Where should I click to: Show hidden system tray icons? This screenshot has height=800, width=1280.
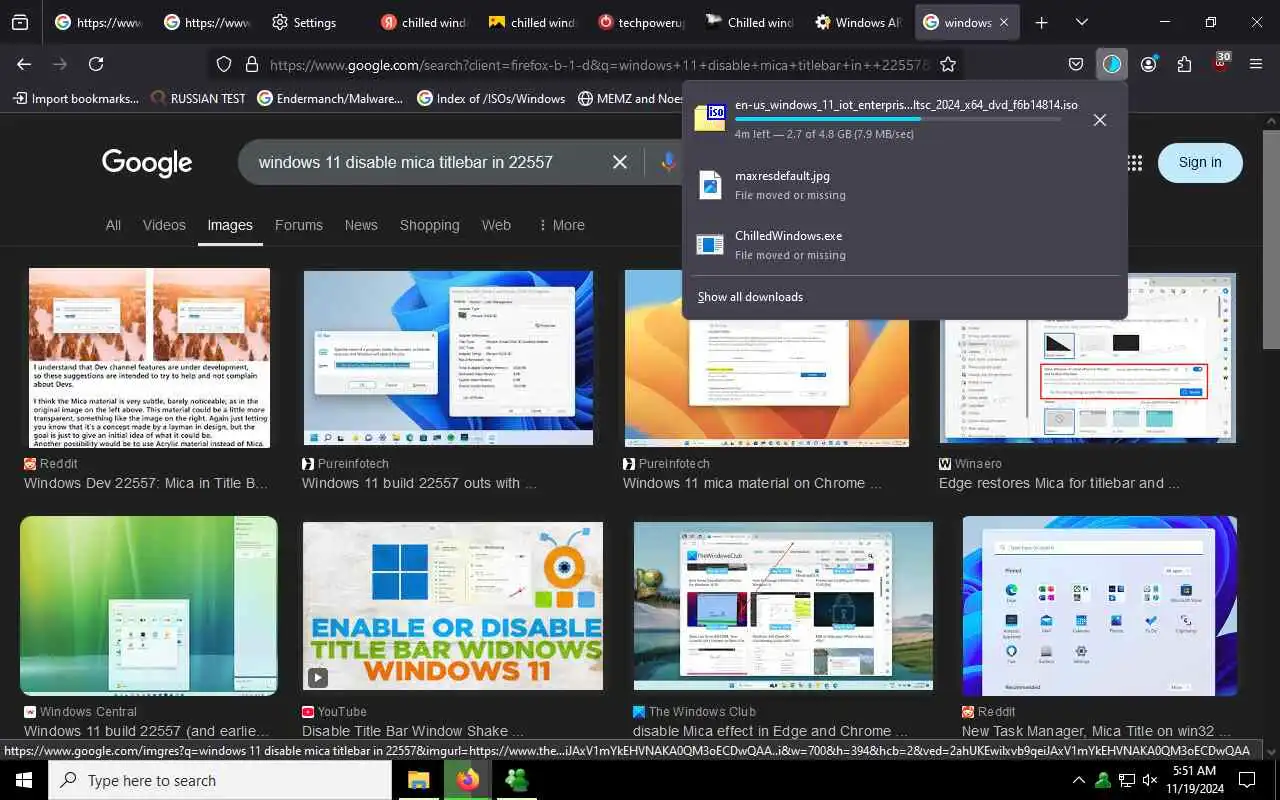point(1078,780)
